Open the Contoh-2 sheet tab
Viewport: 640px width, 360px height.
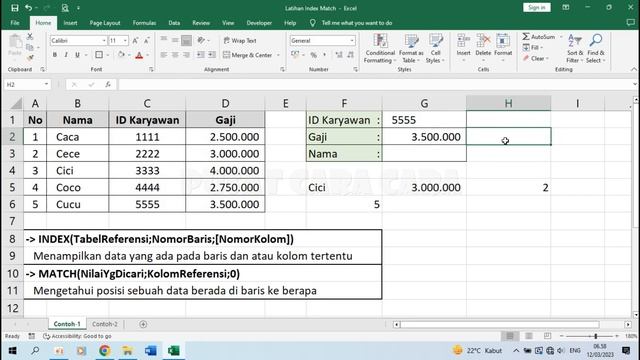click(104, 324)
